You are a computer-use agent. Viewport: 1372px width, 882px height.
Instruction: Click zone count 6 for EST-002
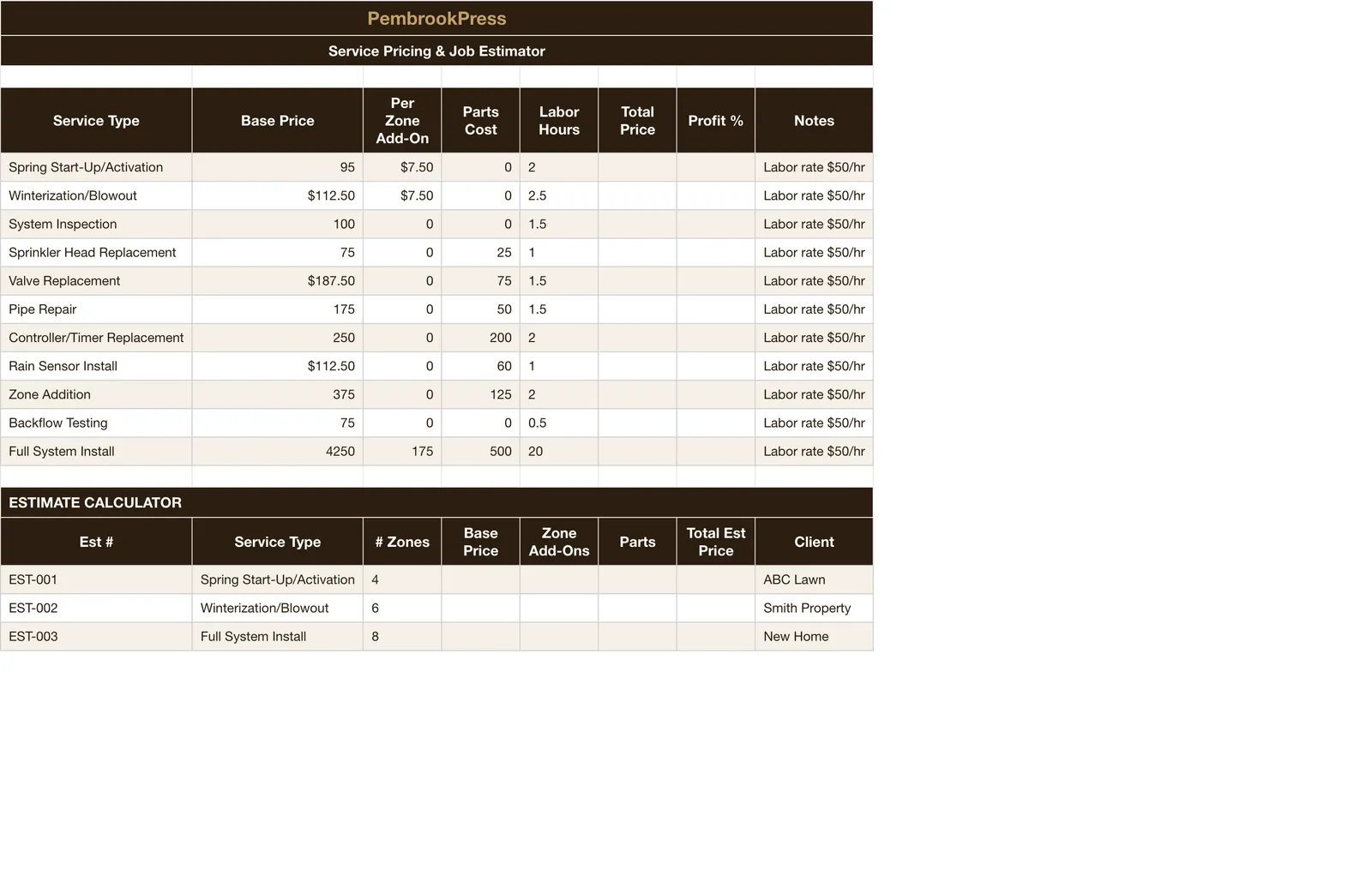point(402,608)
